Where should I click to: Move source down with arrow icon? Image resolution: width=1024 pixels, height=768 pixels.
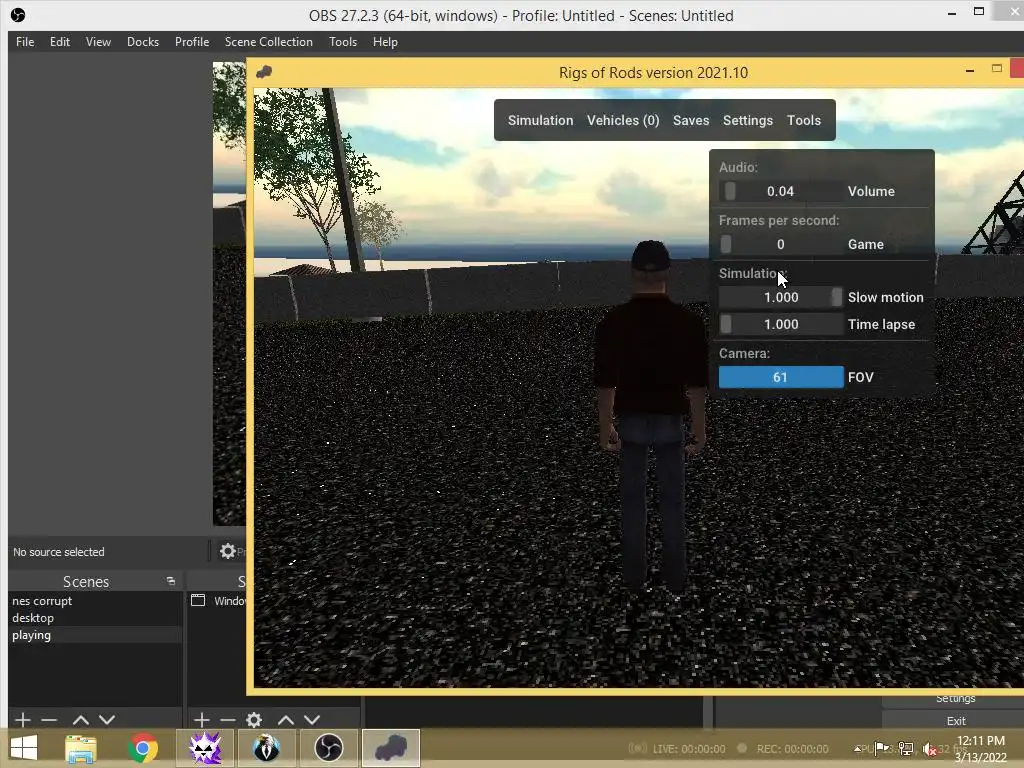tap(312, 720)
